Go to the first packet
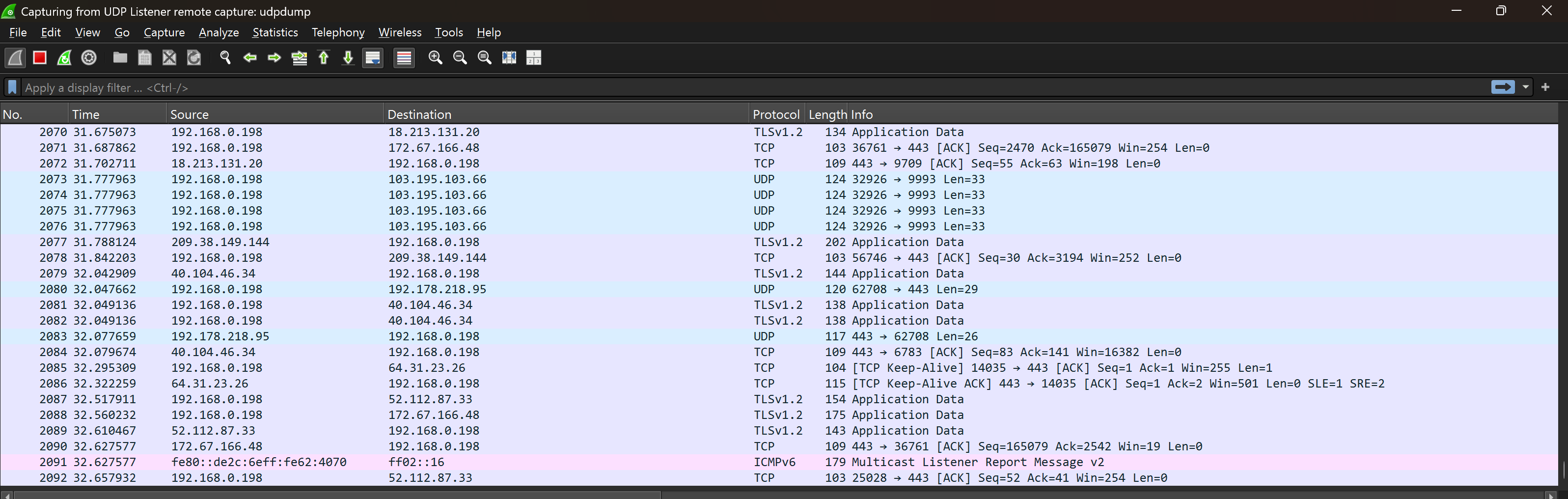1568x499 pixels. pyautogui.click(x=324, y=58)
